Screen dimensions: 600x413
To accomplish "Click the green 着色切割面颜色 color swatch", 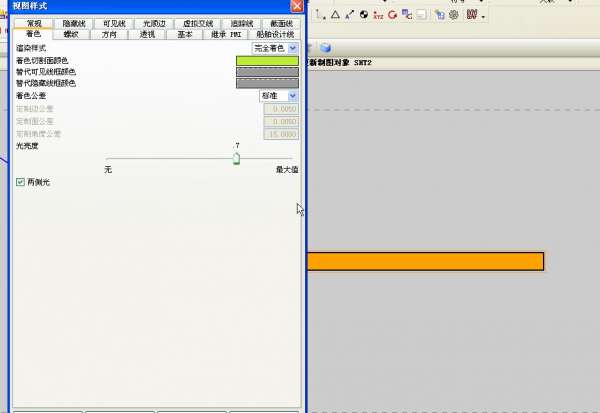I will pos(267,60).
